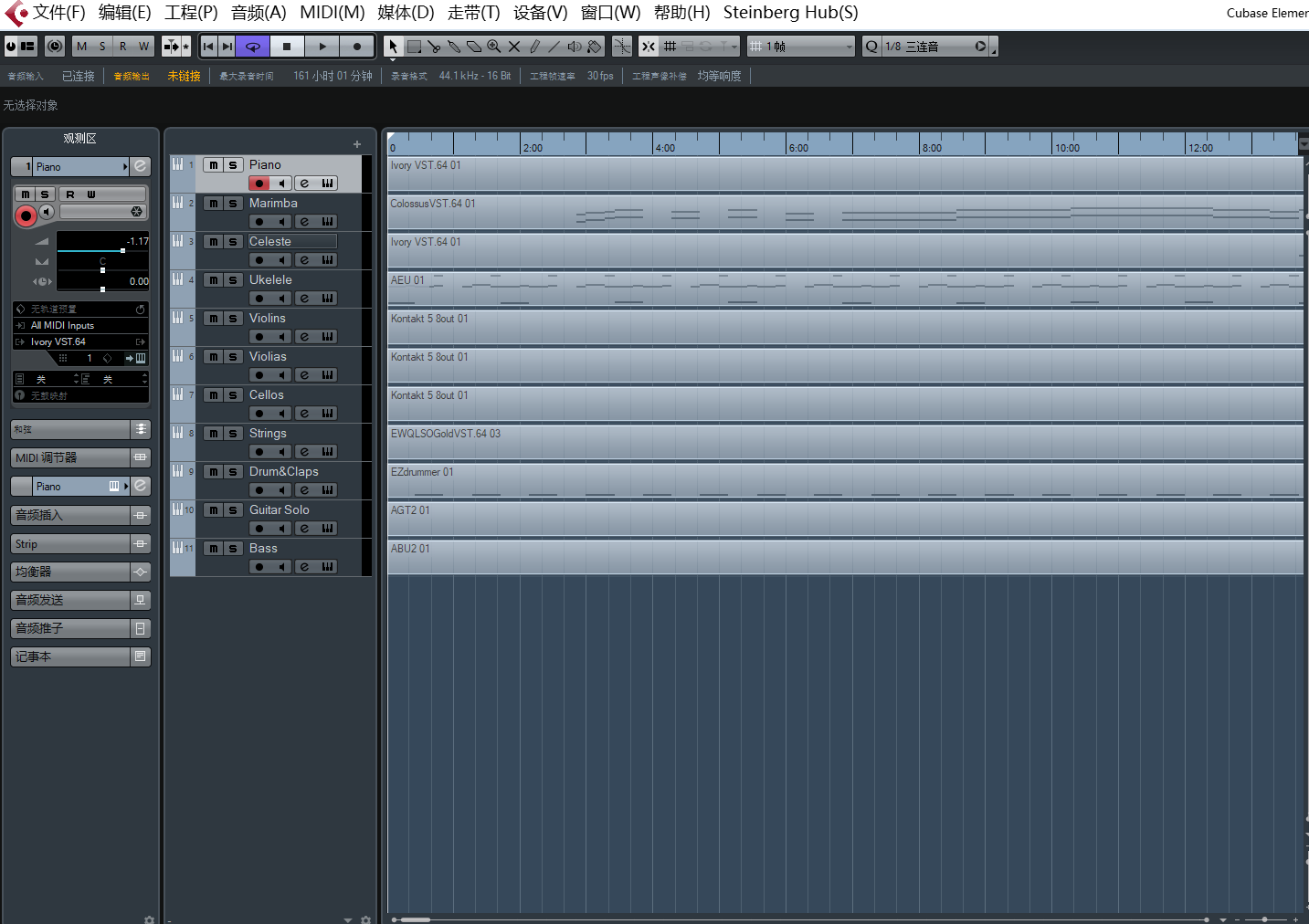Open the 工程(P) menu

coord(191,13)
